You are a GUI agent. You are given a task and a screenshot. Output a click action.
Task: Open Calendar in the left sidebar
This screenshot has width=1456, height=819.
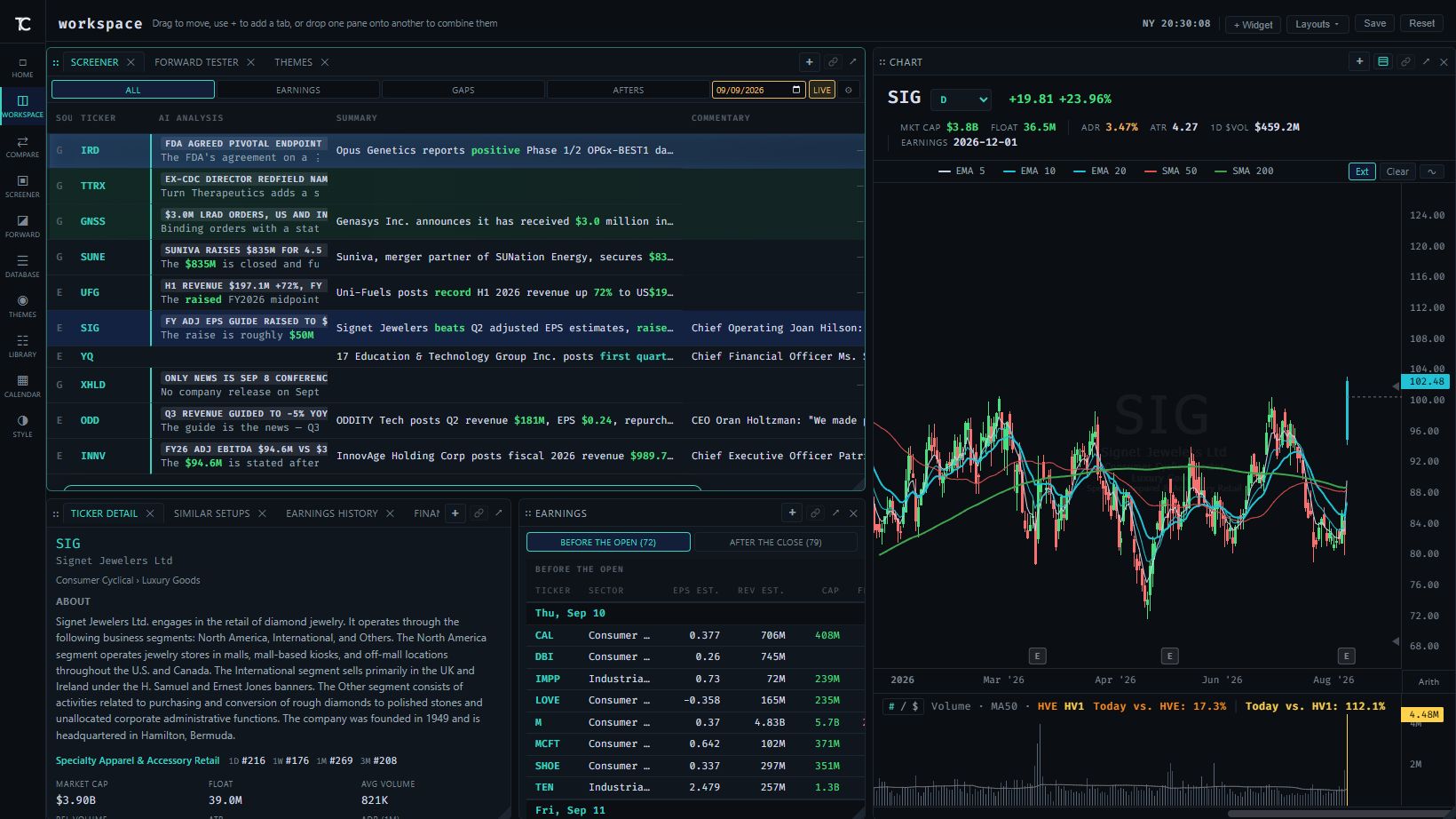[x=22, y=387]
